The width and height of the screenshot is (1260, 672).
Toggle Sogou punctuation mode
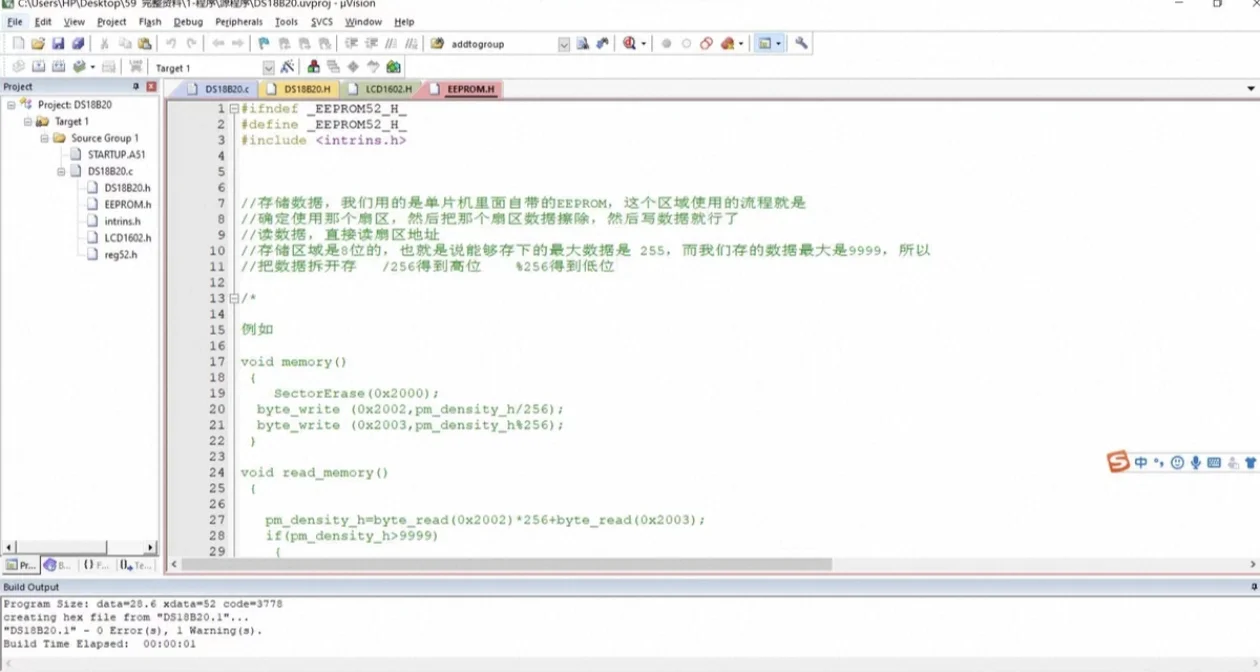[x=1159, y=462]
